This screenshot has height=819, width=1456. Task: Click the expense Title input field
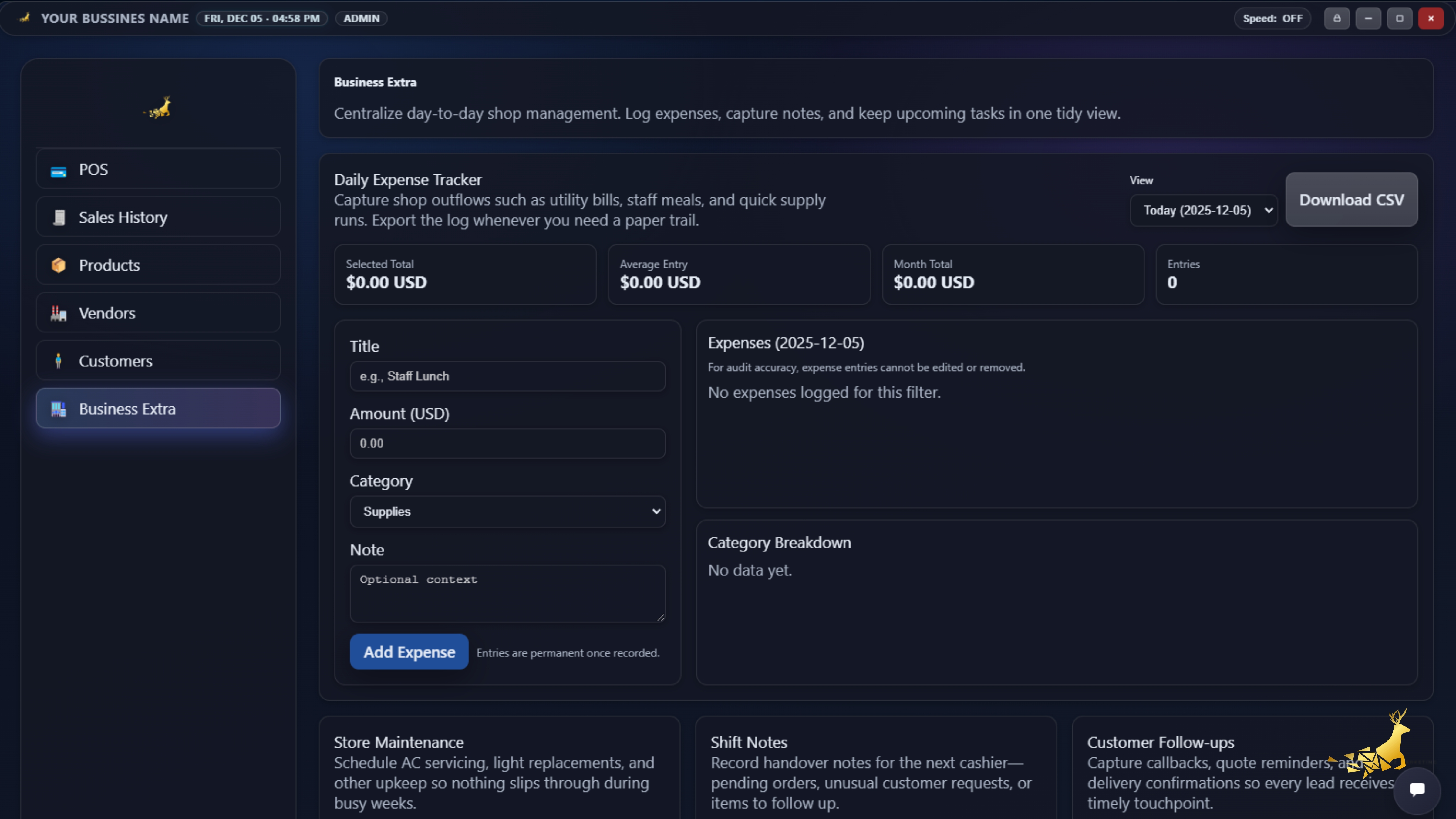507,376
